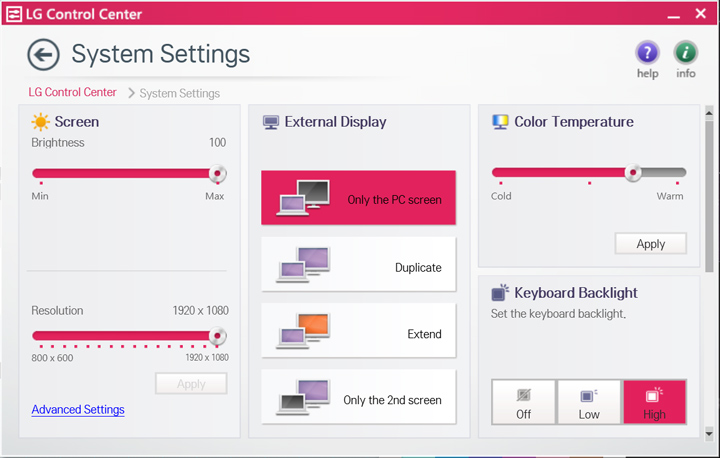Viewport: 720px width, 458px height.
Task: Click scrollbar up arrow
Action: click(709, 113)
